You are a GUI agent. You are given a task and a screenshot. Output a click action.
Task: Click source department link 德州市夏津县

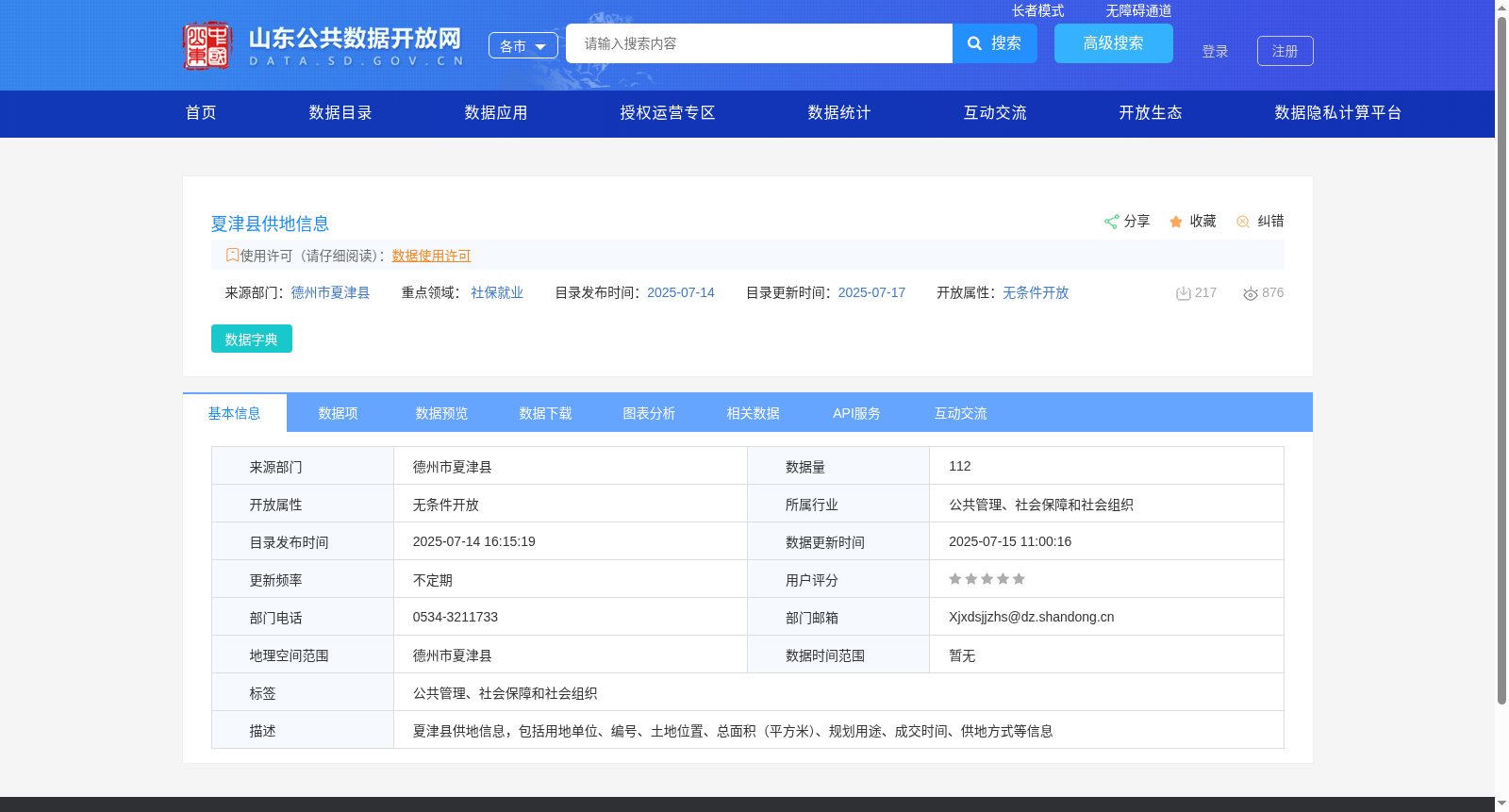tap(330, 292)
